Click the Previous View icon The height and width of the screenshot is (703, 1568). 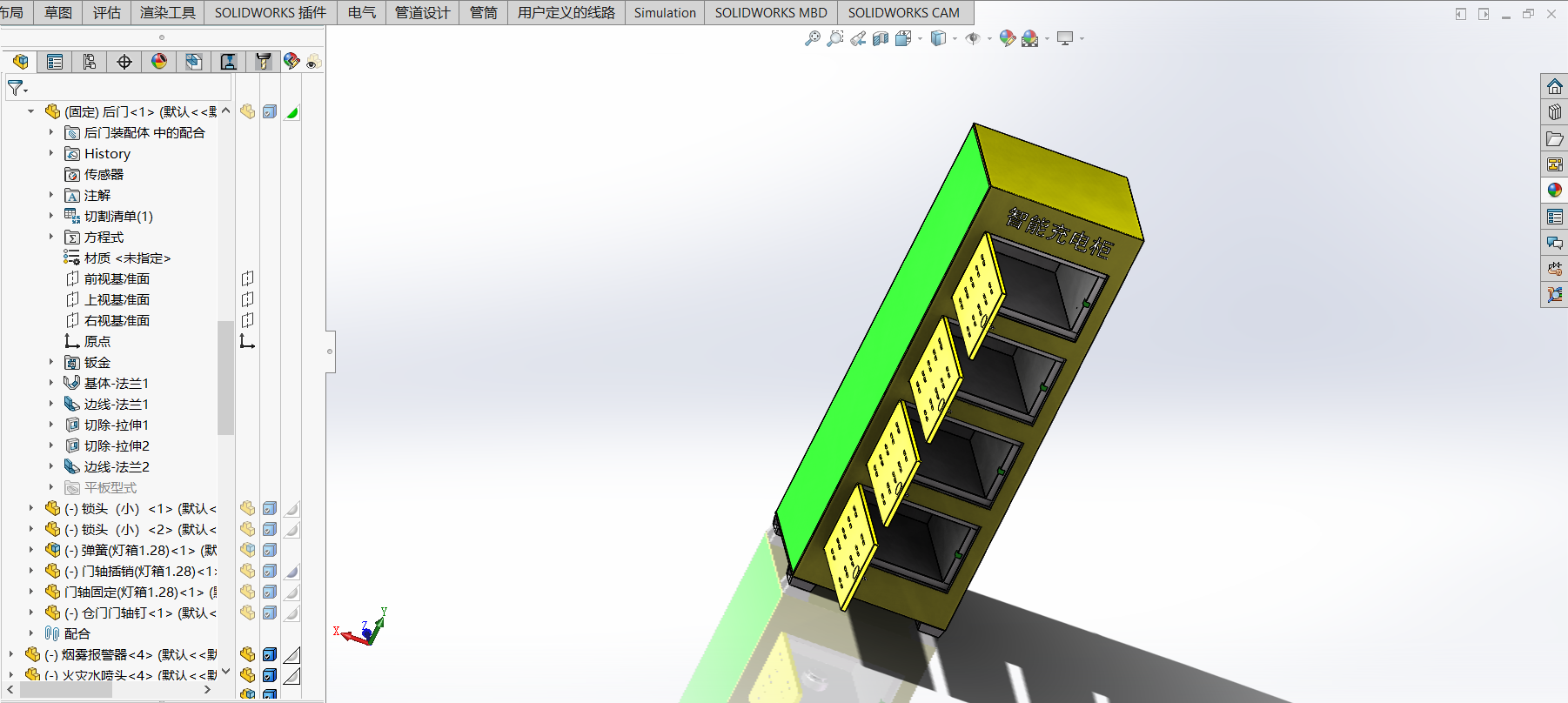pyautogui.click(x=858, y=38)
